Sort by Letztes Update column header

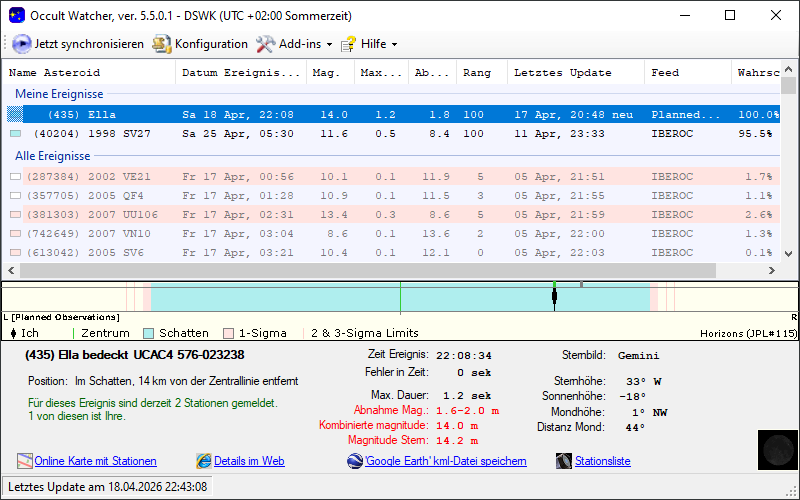[576, 72]
